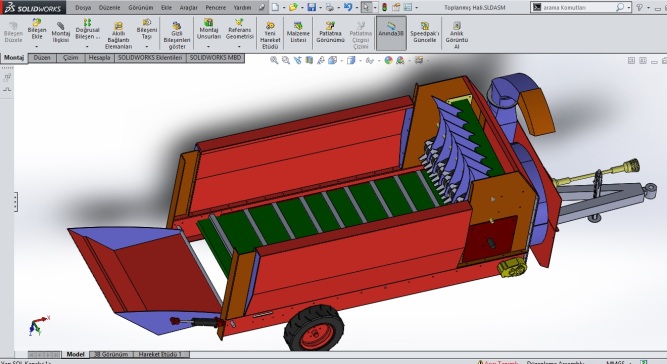Open Akıllı Bağlantı Elemanları tool
The width and height of the screenshot is (667, 364).
click(118, 36)
